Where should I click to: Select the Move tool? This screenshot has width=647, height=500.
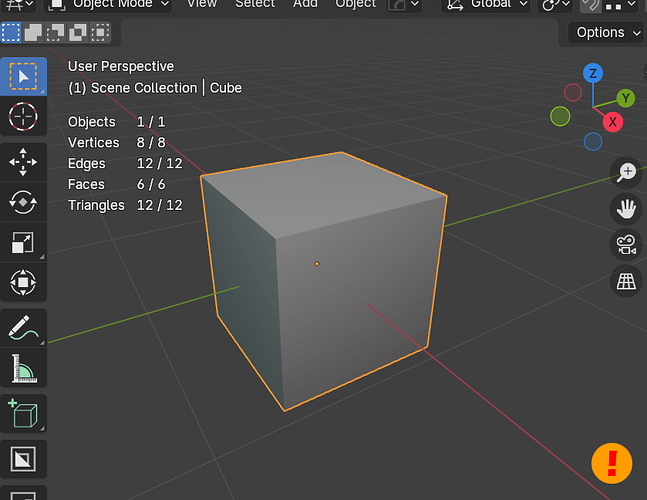pyautogui.click(x=23, y=162)
